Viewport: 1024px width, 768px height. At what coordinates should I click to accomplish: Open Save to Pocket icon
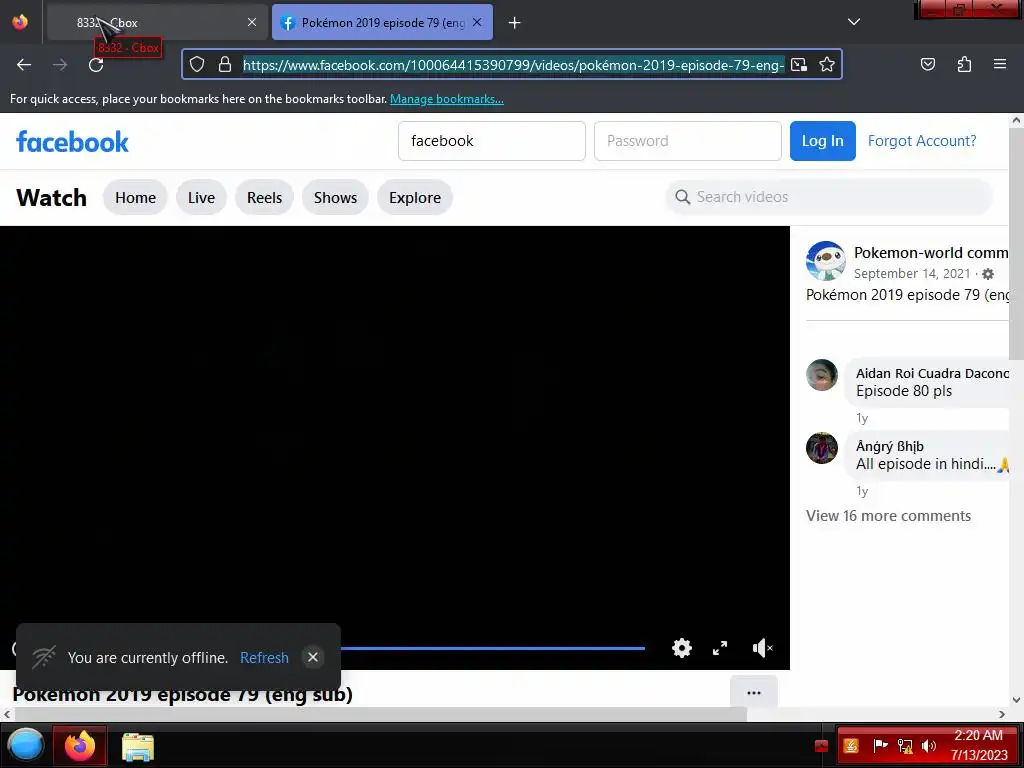pyautogui.click(x=928, y=64)
